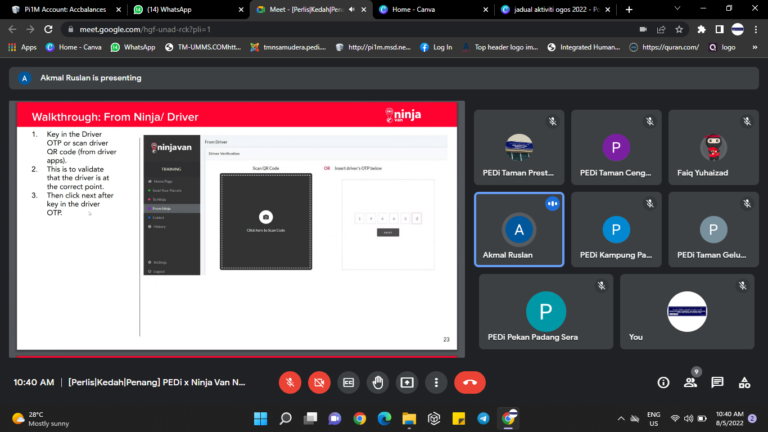Open more options three-dot menu in Meet
This screenshot has width=768, height=432.
tap(436, 383)
